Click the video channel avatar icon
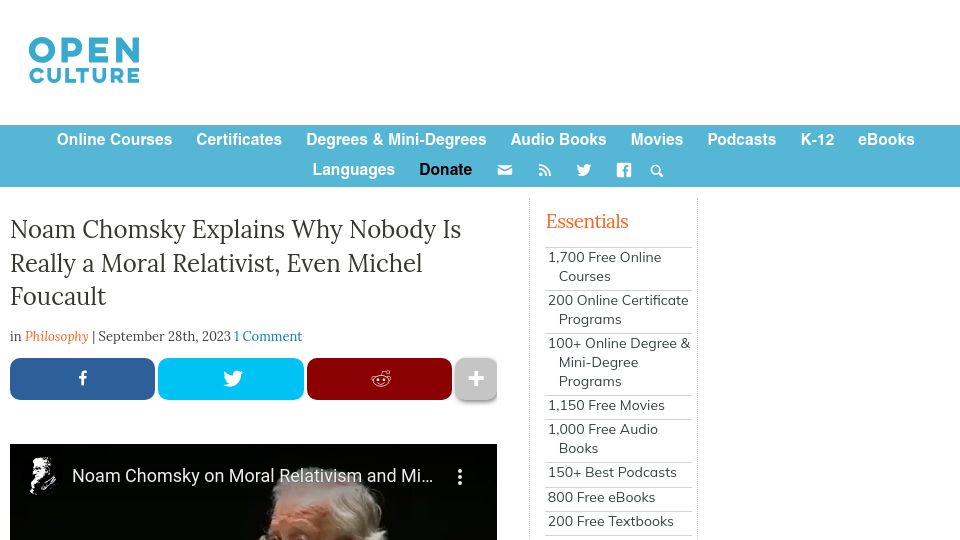The height and width of the screenshot is (540, 960). tap(43, 476)
